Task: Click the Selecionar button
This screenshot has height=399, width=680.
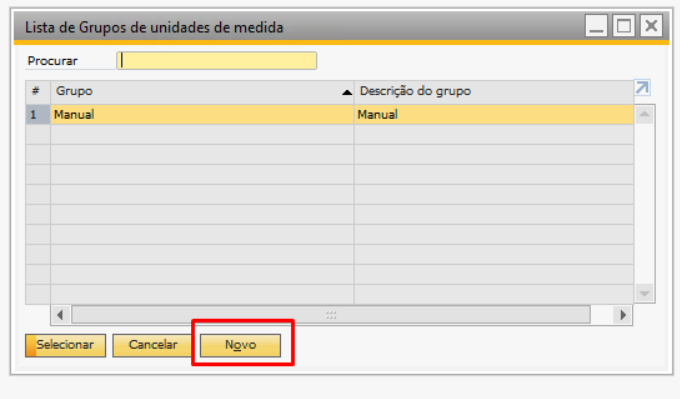Action: coord(65,345)
